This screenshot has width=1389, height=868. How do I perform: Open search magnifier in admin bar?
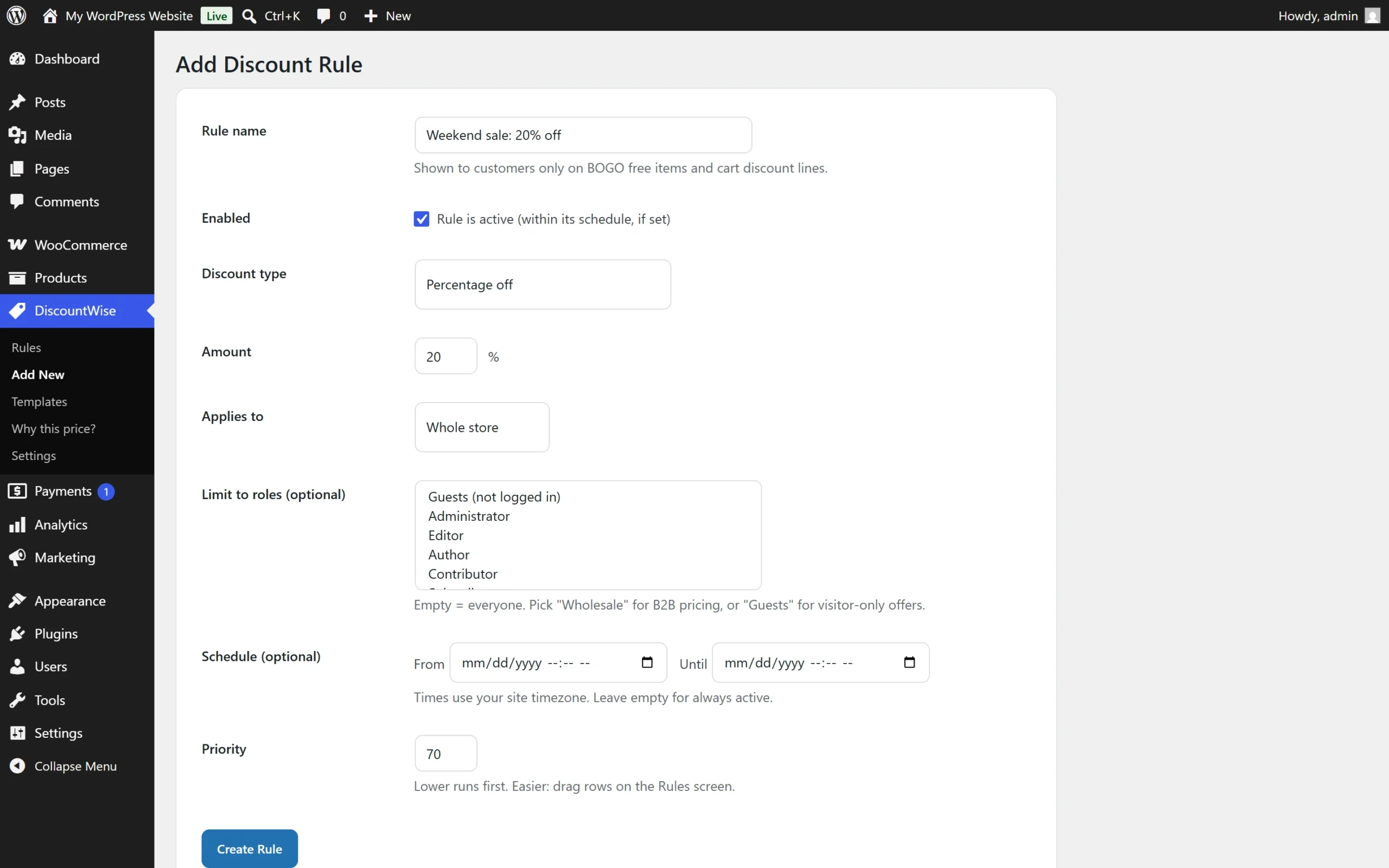pos(249,16)
